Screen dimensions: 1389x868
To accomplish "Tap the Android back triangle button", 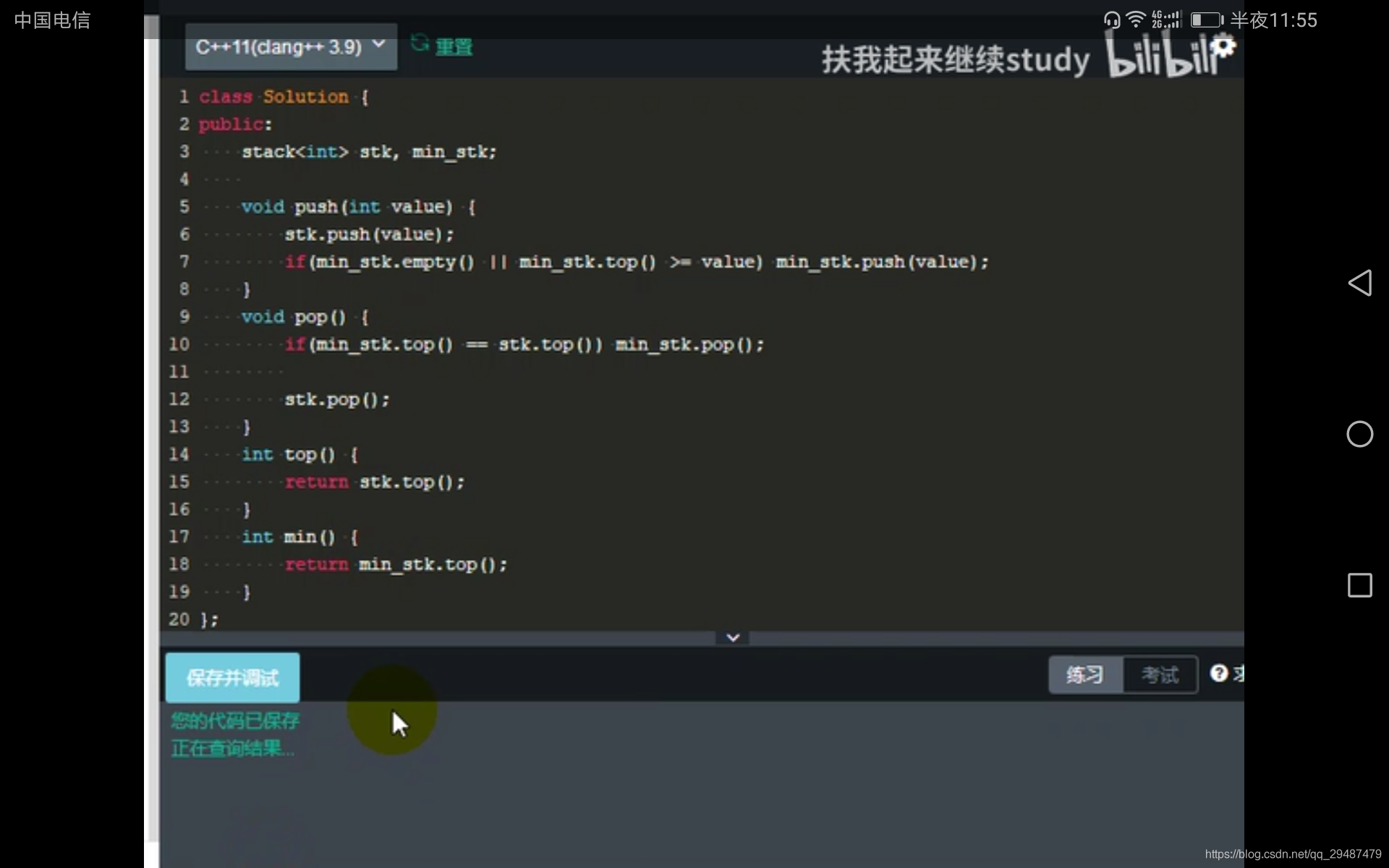I will point(1360,283).
